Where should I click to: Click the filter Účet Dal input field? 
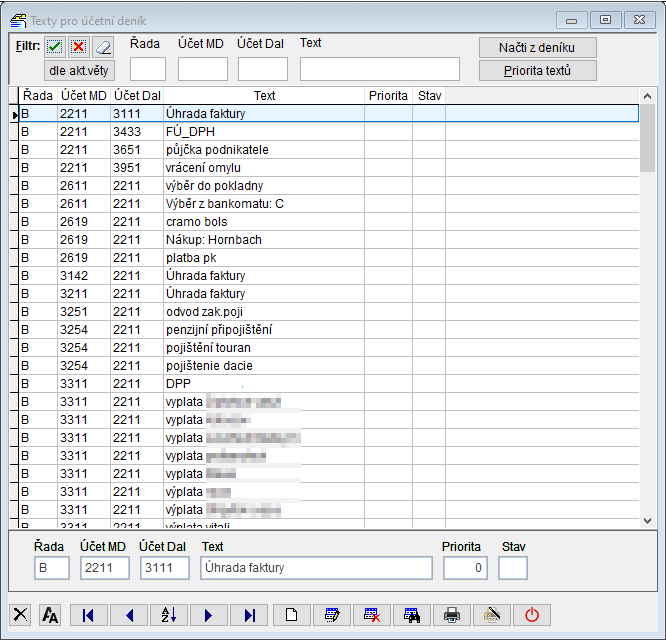click(x=262, y=69)
